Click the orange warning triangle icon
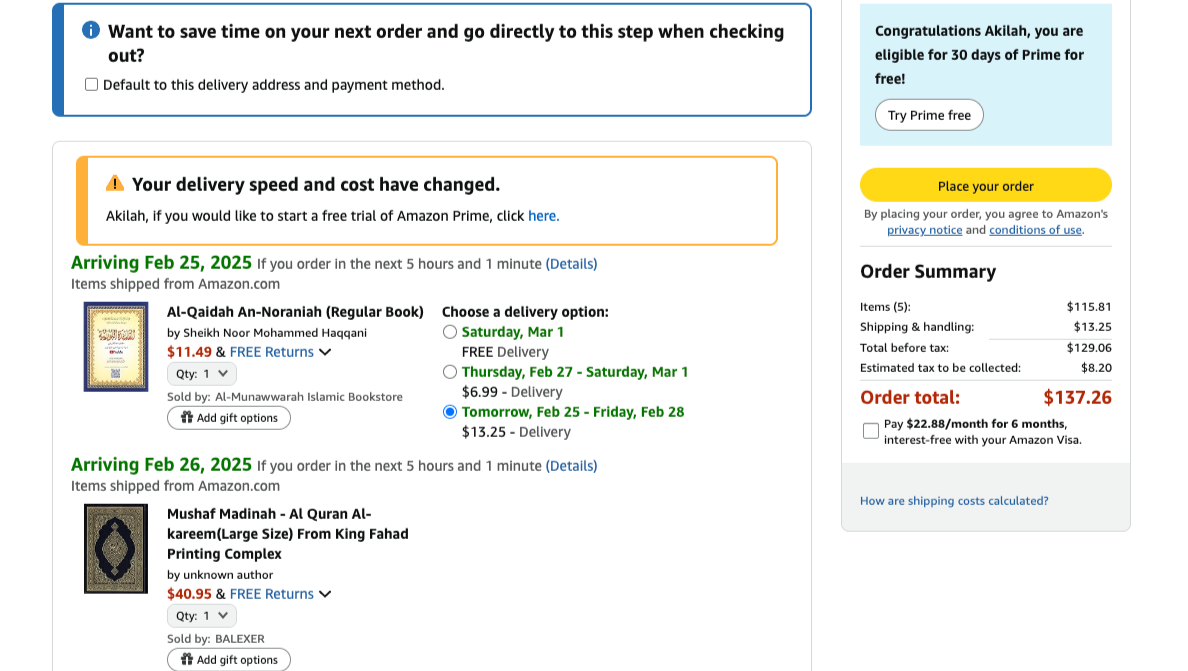Viewport: 1188px width, 671px height. [115, 183]
